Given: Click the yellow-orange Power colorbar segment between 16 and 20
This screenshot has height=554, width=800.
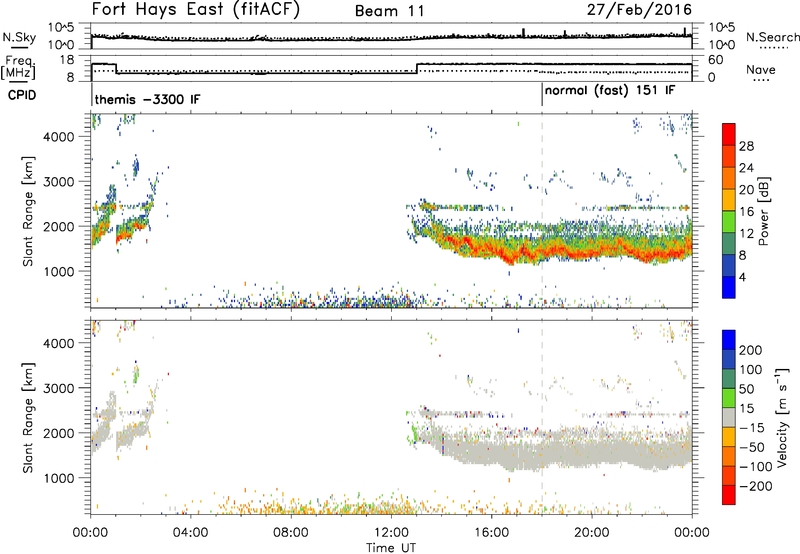Looking at the screenshot, I should pos(729,200).
